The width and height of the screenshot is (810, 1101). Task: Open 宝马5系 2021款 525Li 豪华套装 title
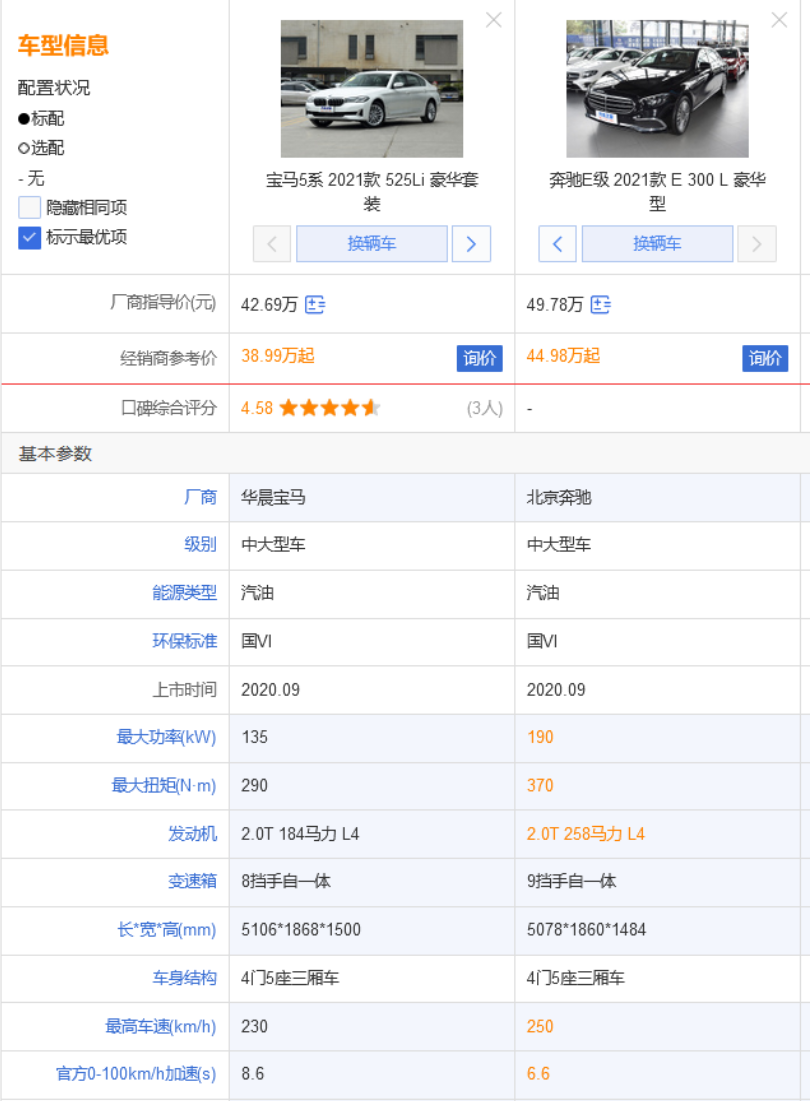pyautogui.click(x=371, y=192)
